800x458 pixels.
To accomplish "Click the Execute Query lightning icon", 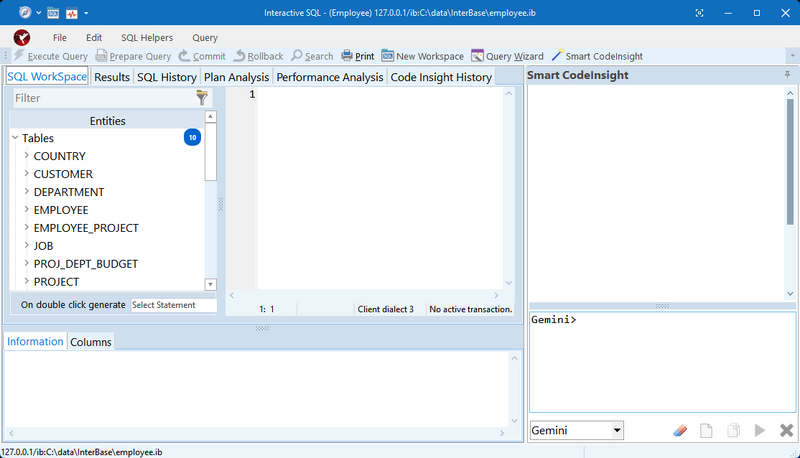I will click(19, 55).
